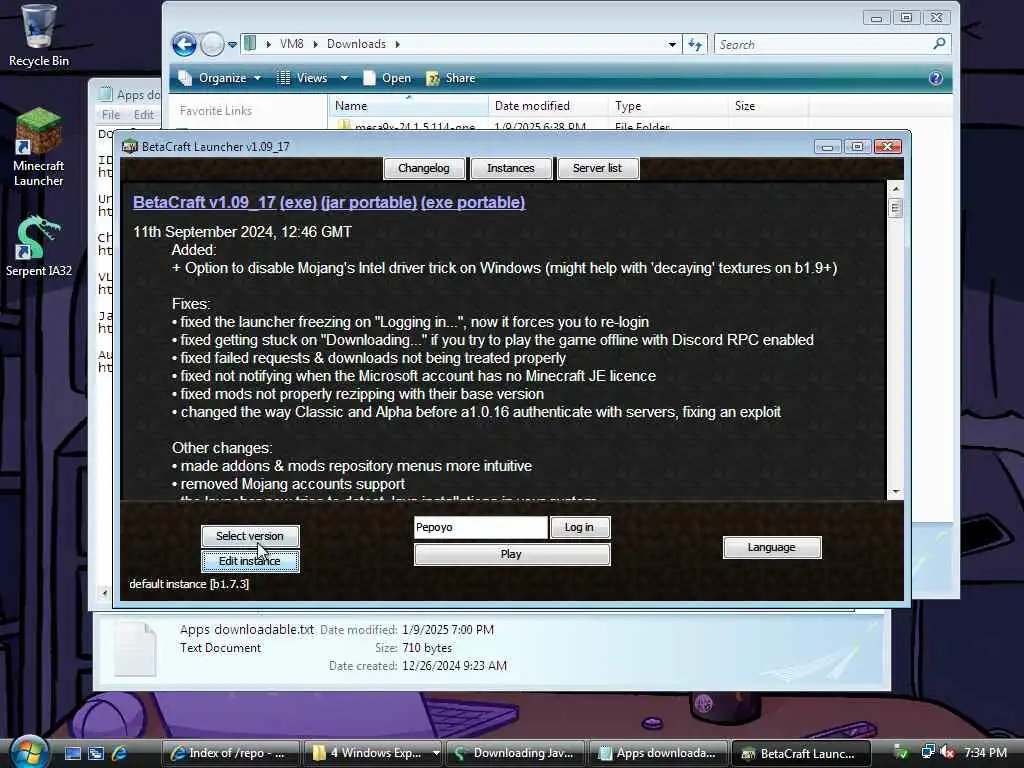Refresh the Downloads folder in Explorer
Screen dimensions: 1024x768
click(x=695, y=44)
